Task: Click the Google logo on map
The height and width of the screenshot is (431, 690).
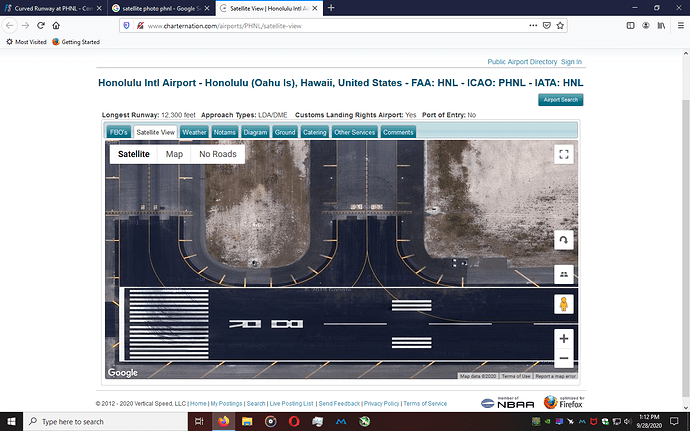Action: pos(123,372)
